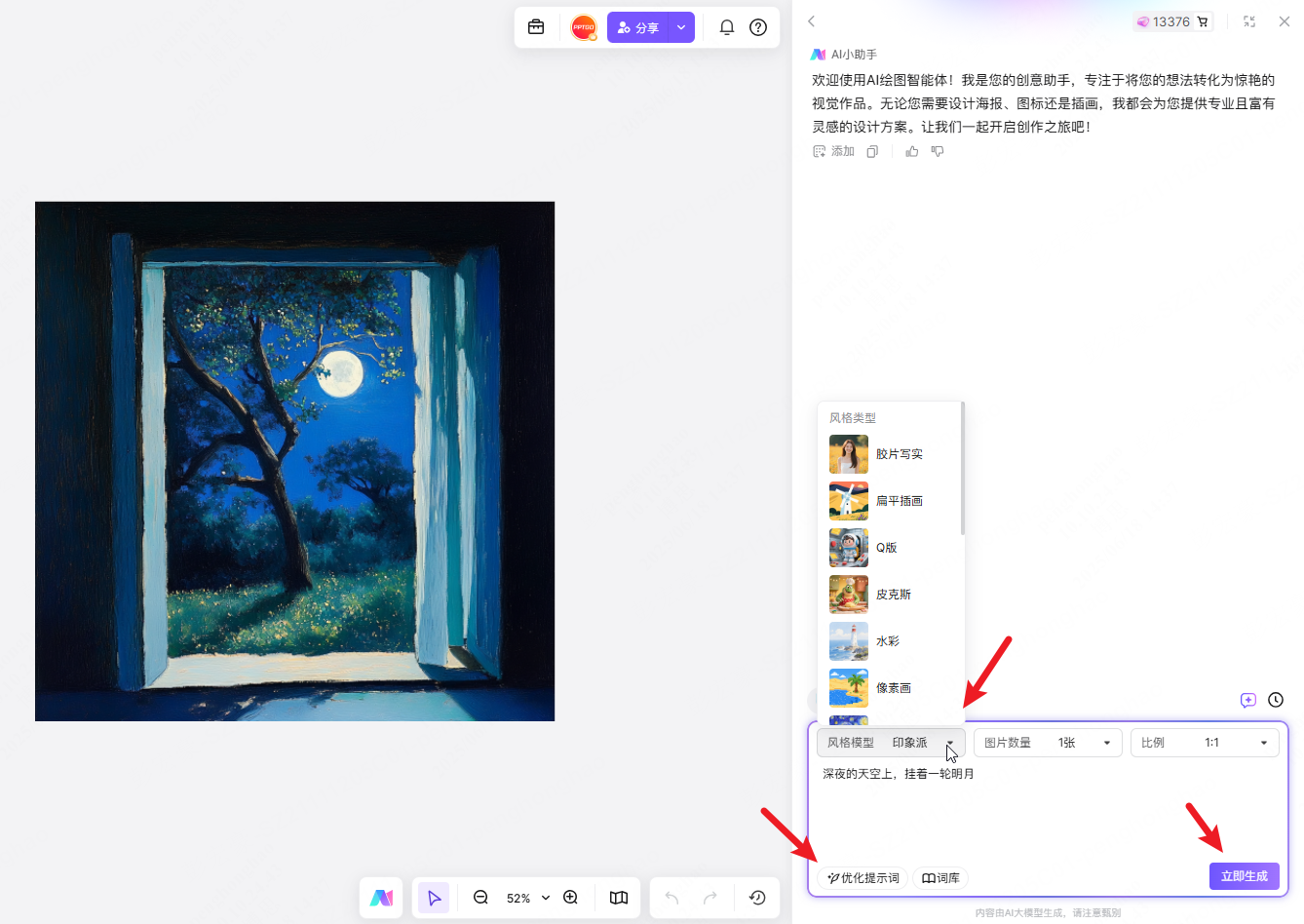The image size is (1304, 924).
Task: Choose the Q版 style
Action: [x=889, y=548]
